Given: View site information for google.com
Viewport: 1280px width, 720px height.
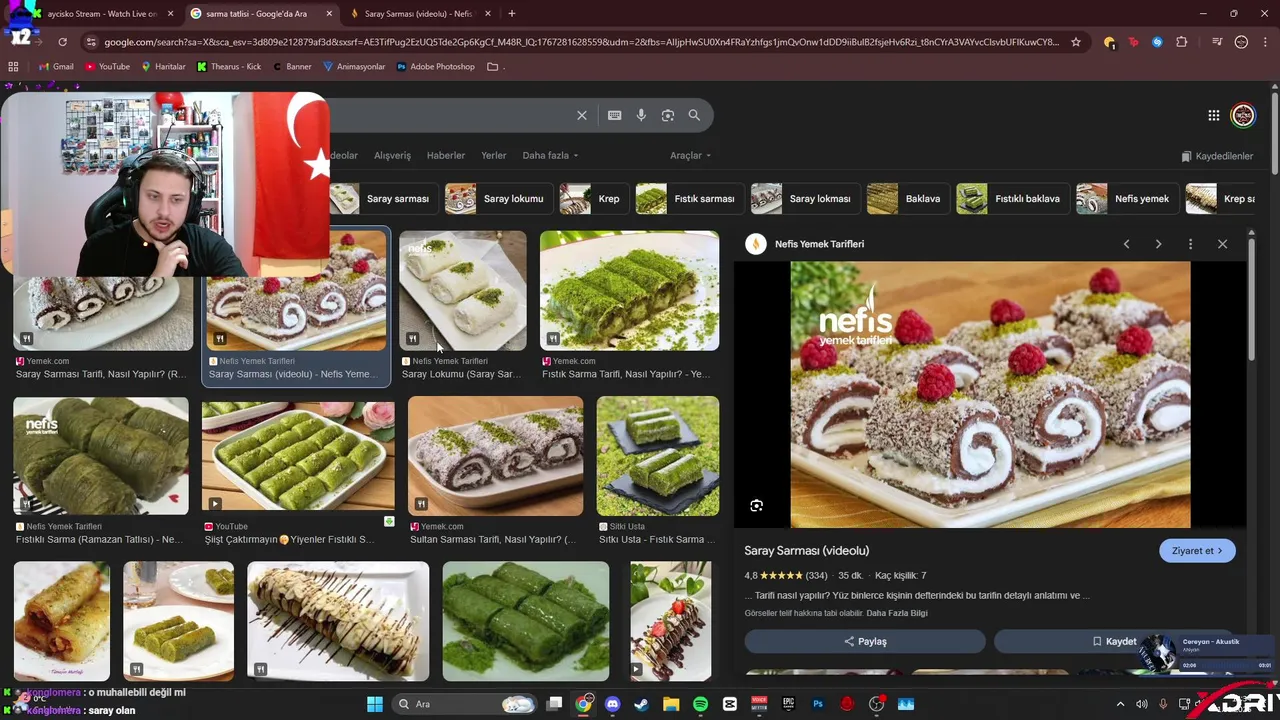Looking at the screenshot, I should click(x=91, y=42).
